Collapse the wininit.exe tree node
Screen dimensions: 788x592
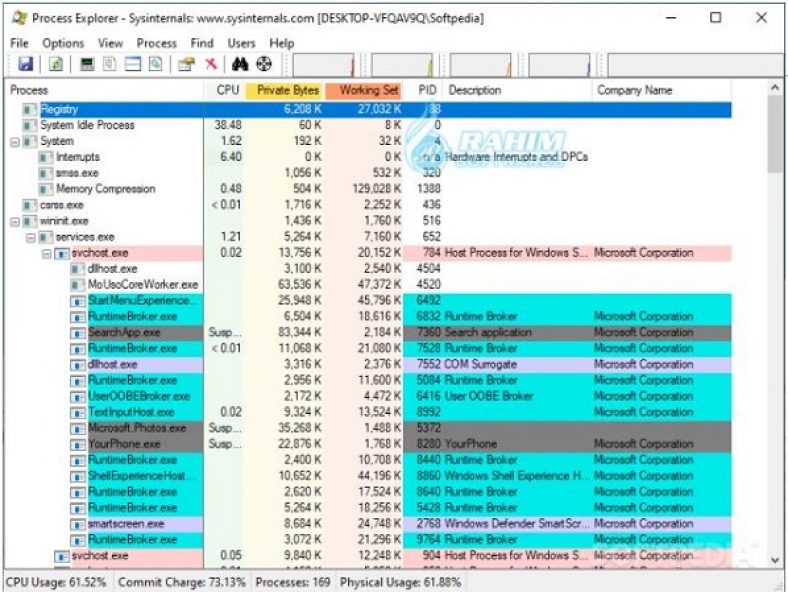tap(14, 221)
